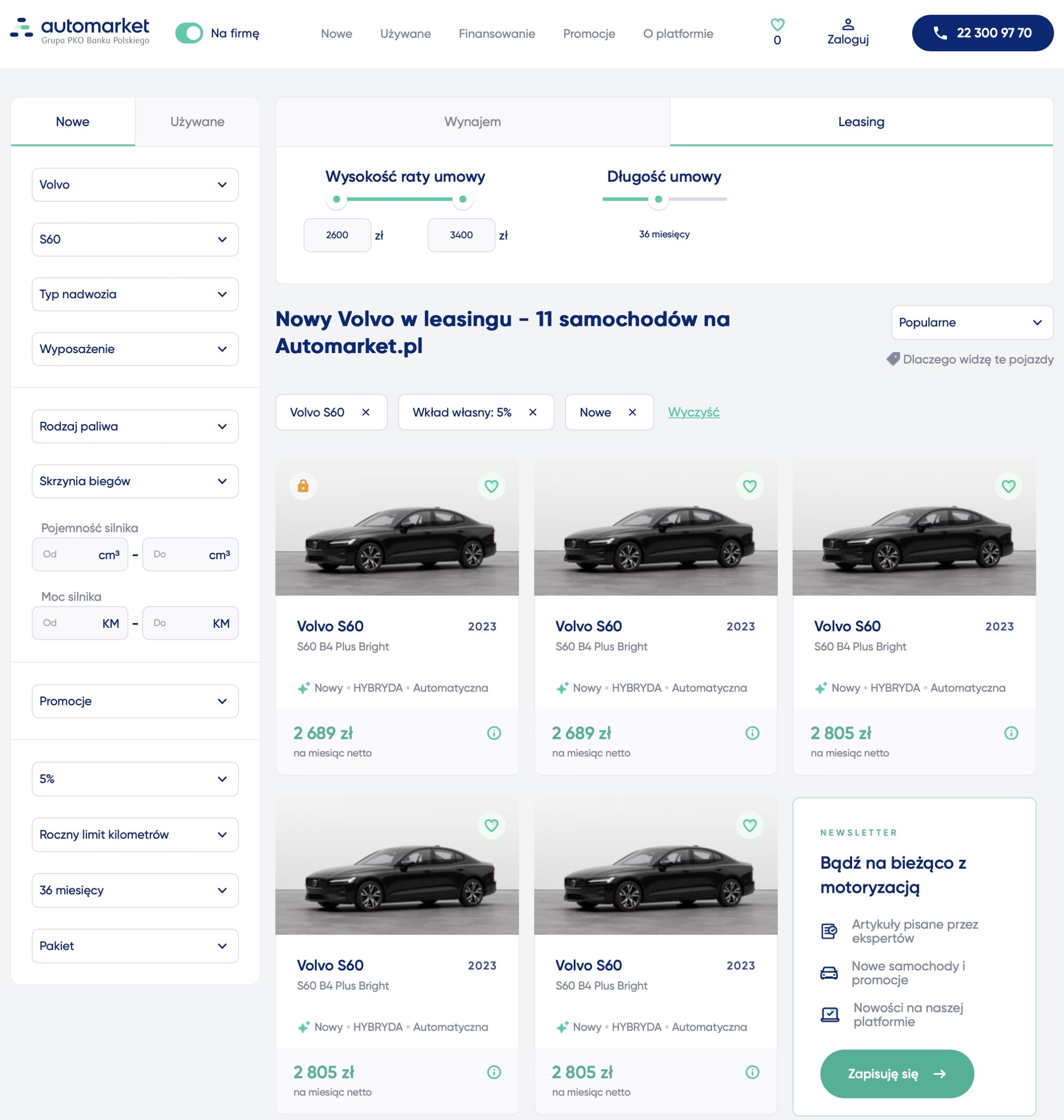This screenshot has height=1120, width=1064.
Task: Remove the Nowe filter chip
Action: coord(632,412)
